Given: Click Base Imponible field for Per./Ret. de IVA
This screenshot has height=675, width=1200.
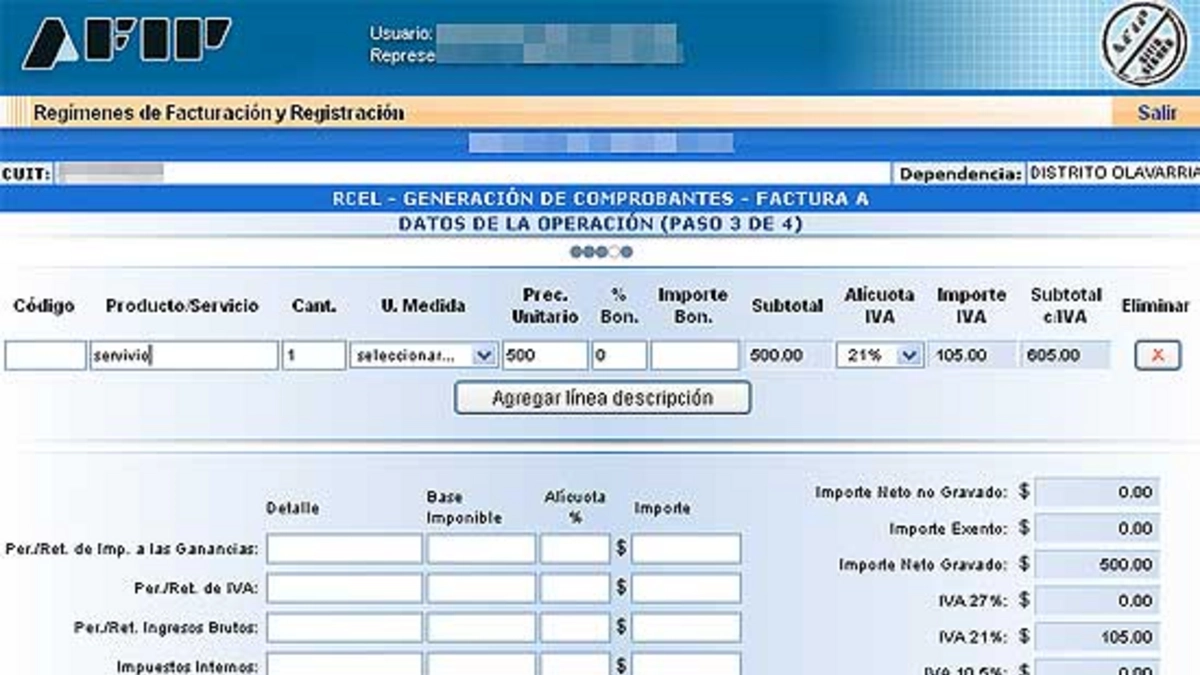Looking at the screenshot, I should [481, 588].
